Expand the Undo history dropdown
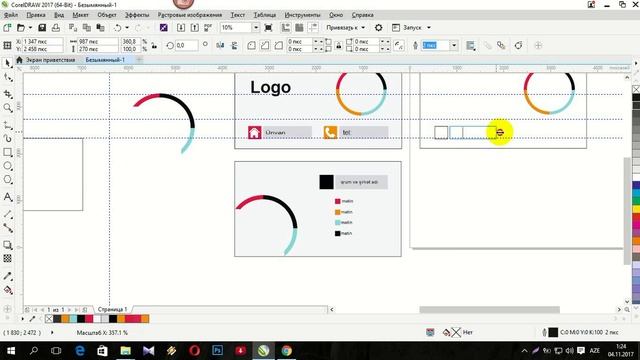Viewport: 640px width, 360px height. (x=127, y=28)
